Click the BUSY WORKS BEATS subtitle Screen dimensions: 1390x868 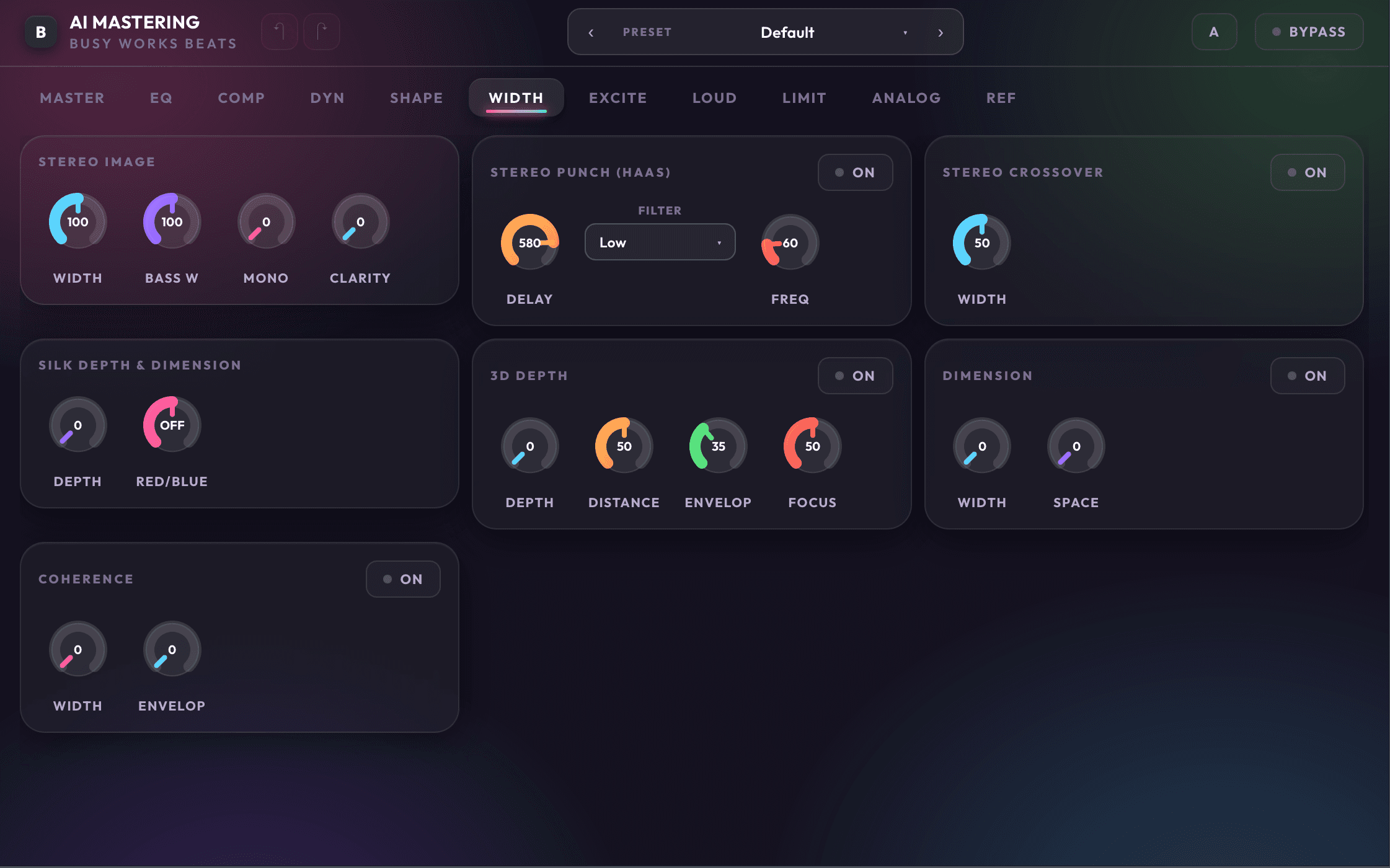click(153, 43)
